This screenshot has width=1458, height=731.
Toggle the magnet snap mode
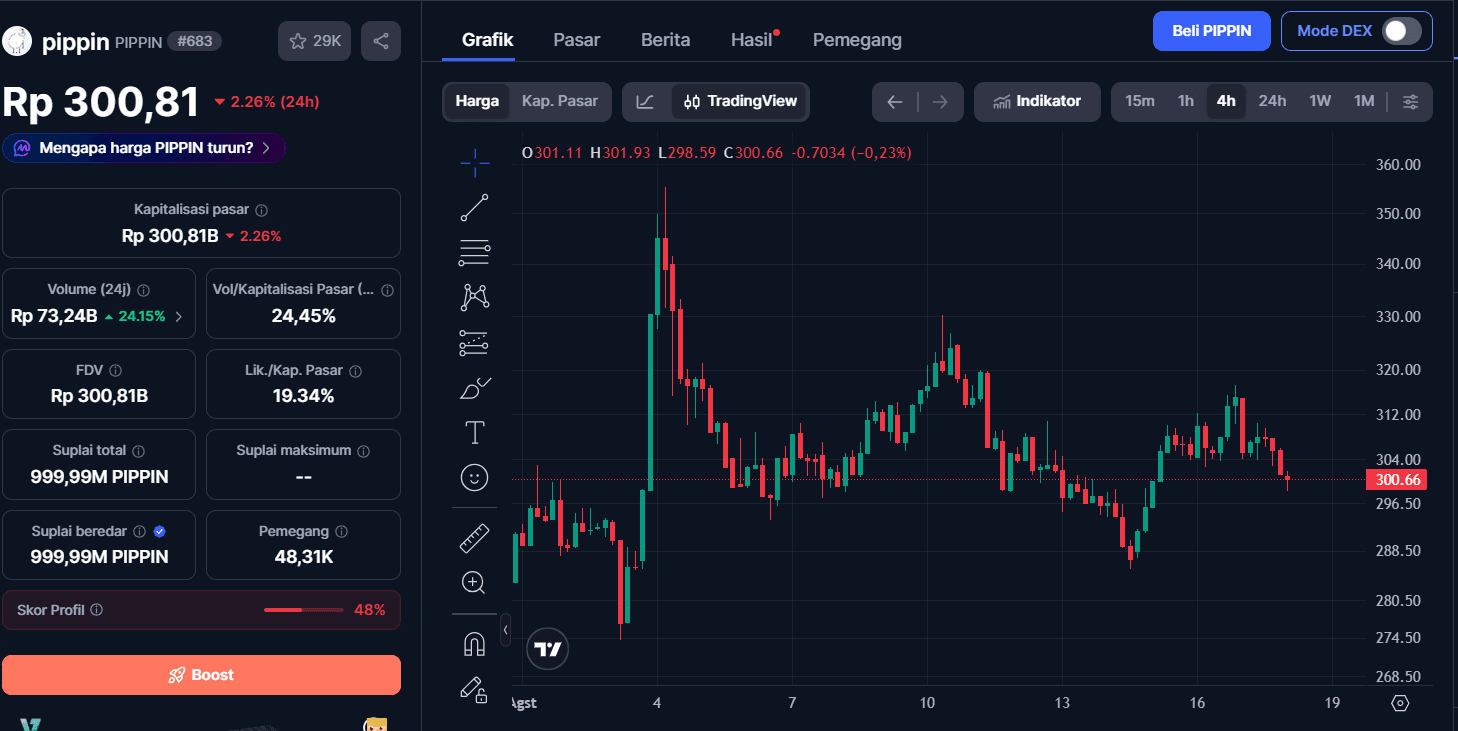[474, 645]
